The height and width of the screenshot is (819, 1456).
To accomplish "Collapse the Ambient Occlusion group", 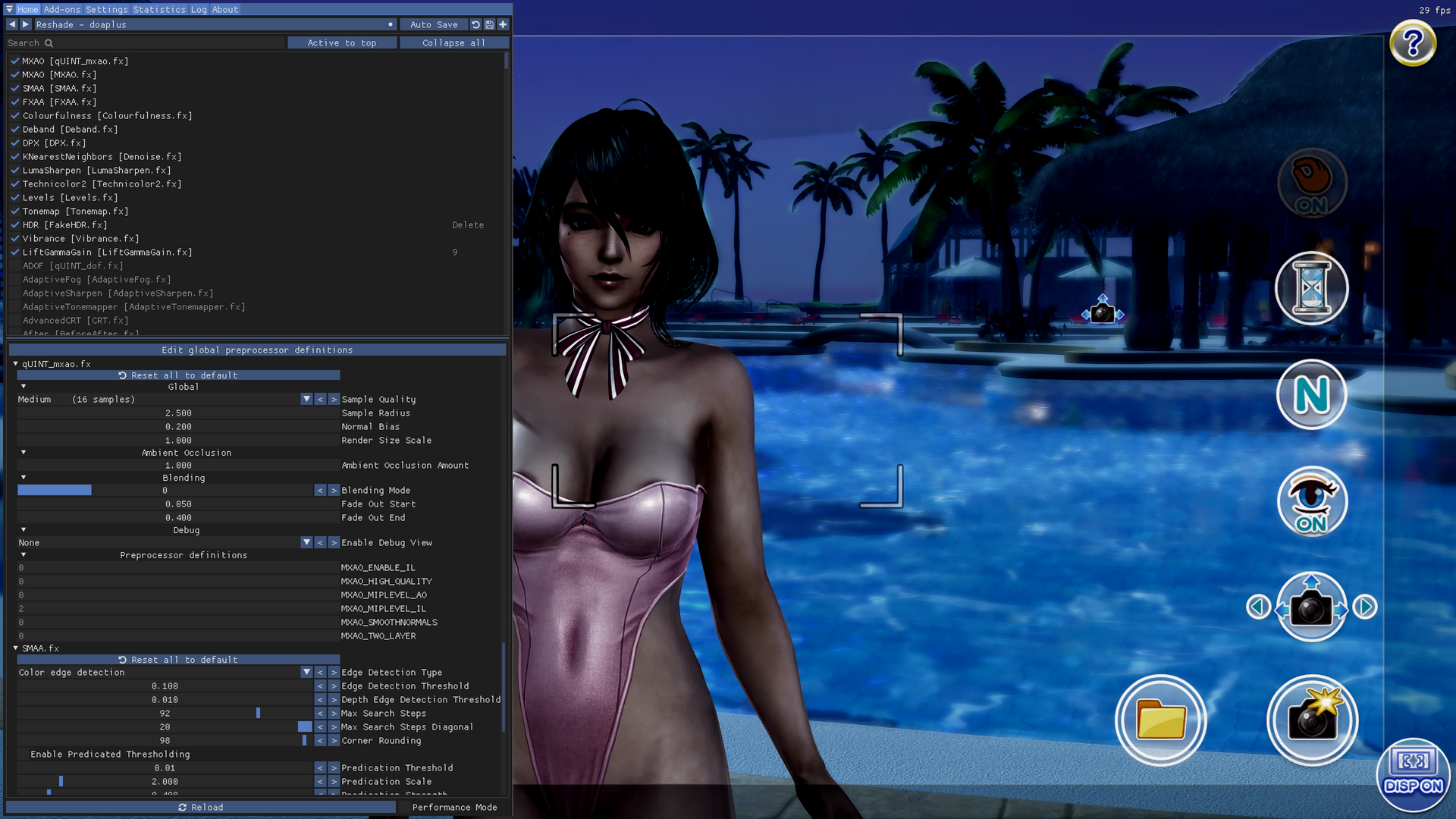I will point(24,453).
